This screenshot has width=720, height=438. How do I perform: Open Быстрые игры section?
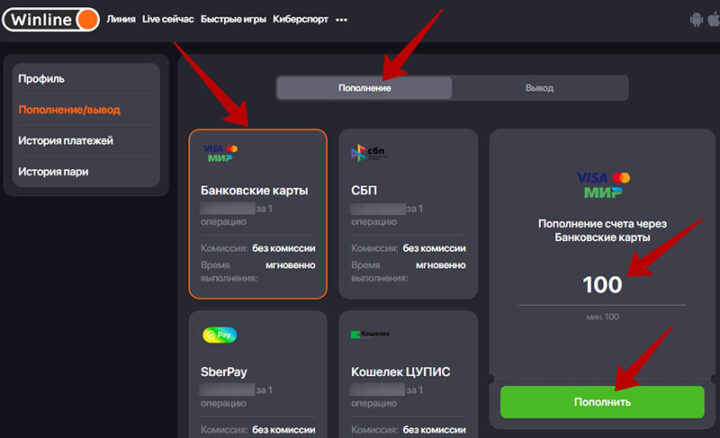click(234, 19)
